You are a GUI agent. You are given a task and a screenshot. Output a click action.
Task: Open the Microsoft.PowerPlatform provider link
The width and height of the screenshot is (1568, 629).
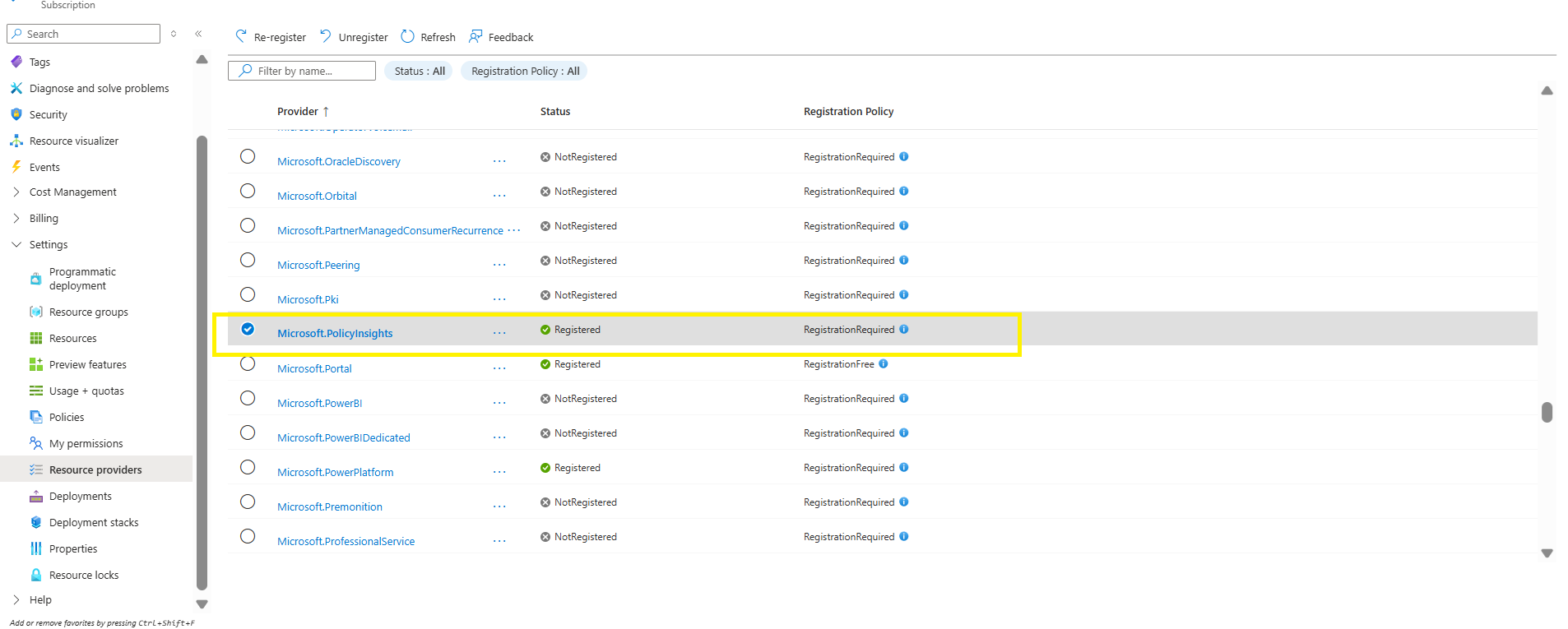[x=335, y=472]
